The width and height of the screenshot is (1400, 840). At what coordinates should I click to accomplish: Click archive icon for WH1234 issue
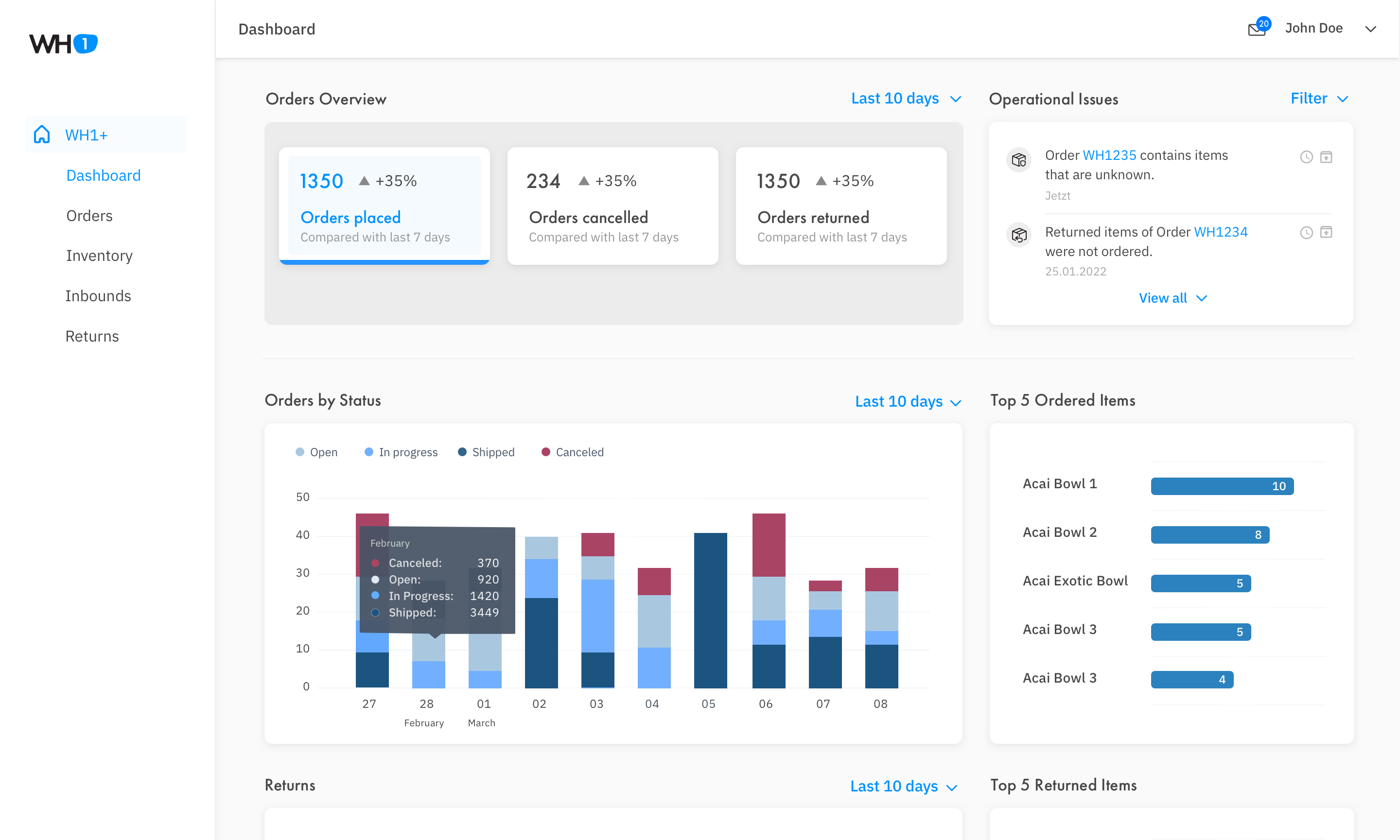(x=1326, y=232)
